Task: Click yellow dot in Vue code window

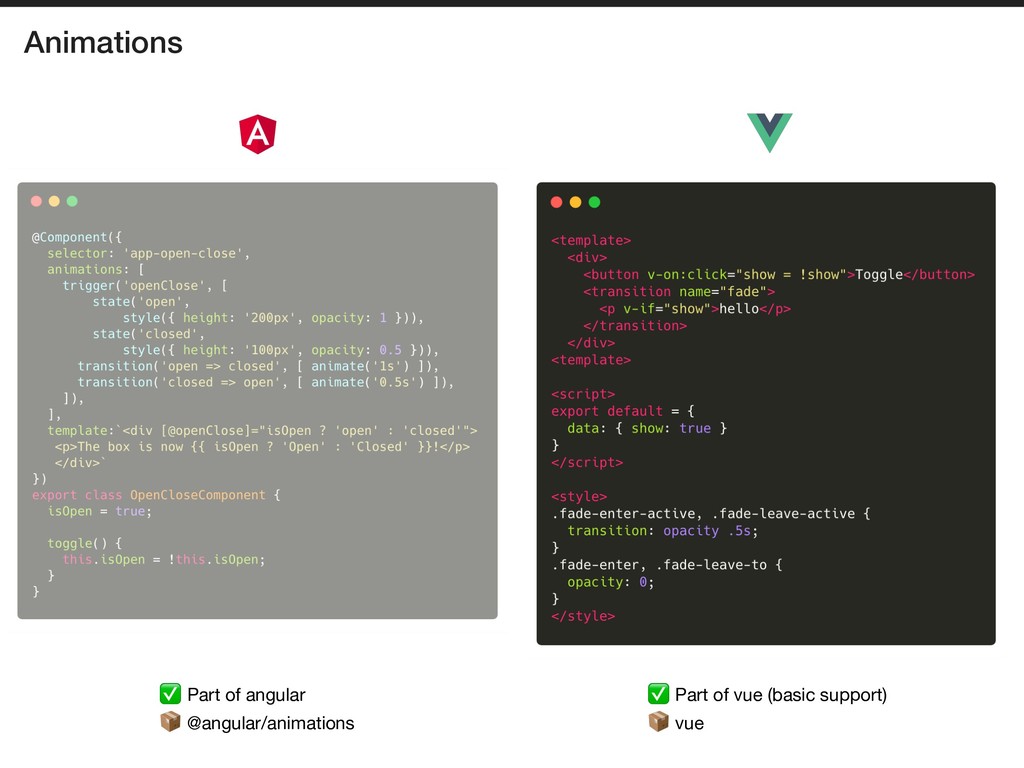Action: 575,202
